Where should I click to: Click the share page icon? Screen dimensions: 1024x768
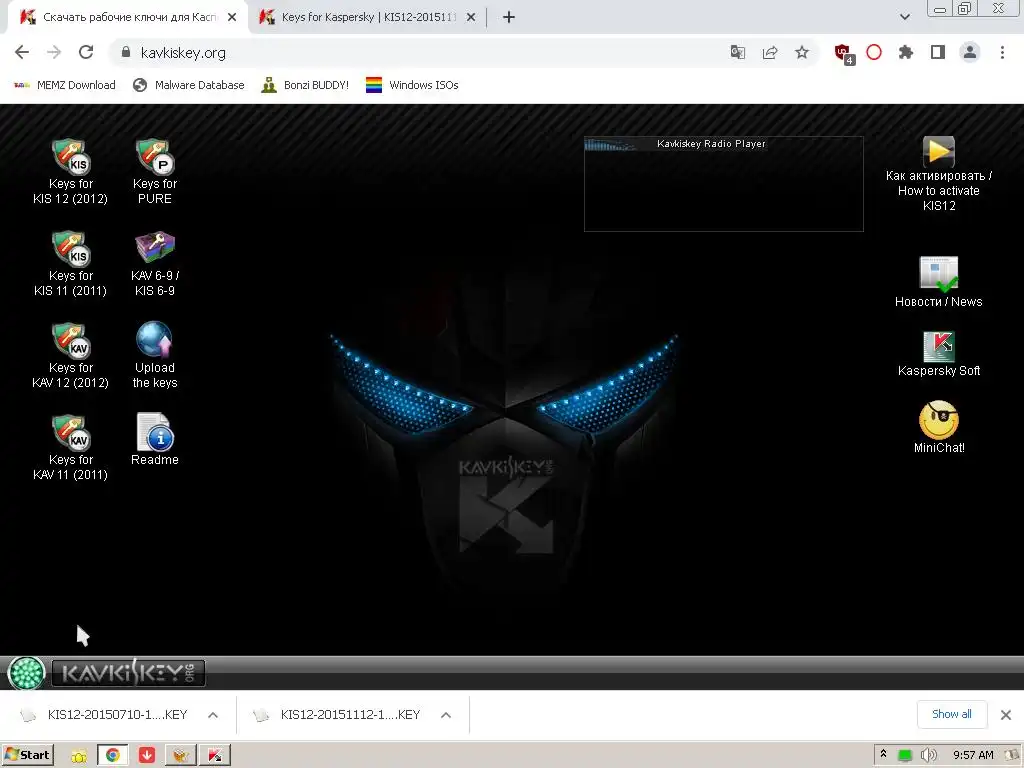(x=770, y=52)
